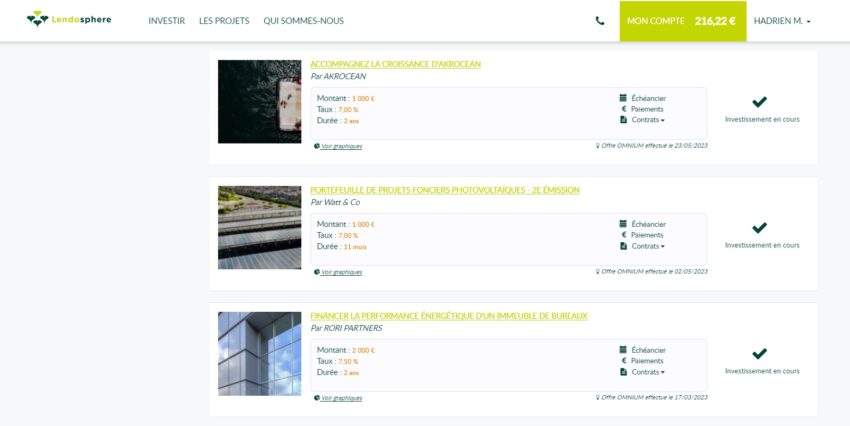Click Par AKROCEAN author text

(x=338, y=76)
